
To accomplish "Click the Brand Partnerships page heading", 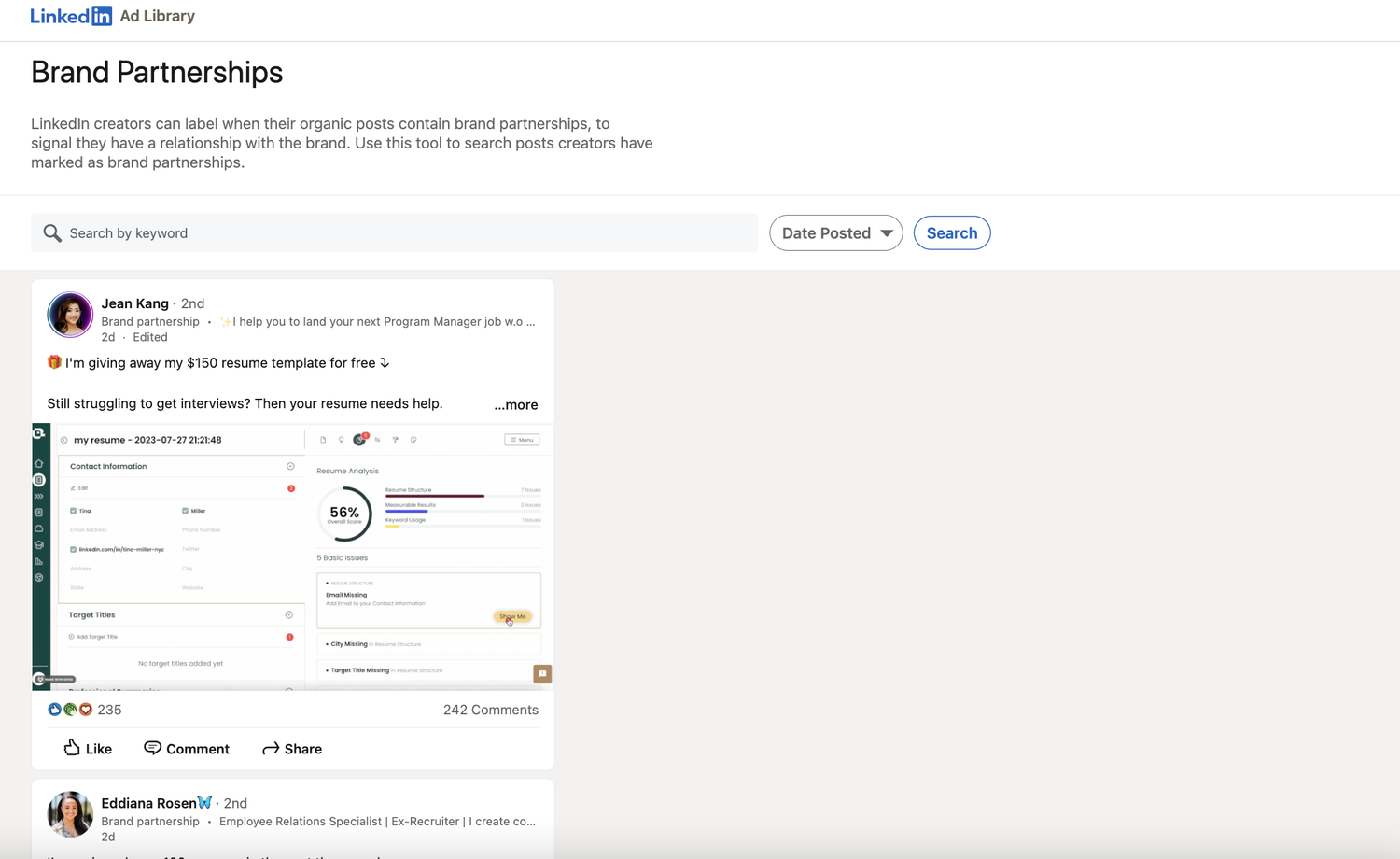I will click(157, 72).
